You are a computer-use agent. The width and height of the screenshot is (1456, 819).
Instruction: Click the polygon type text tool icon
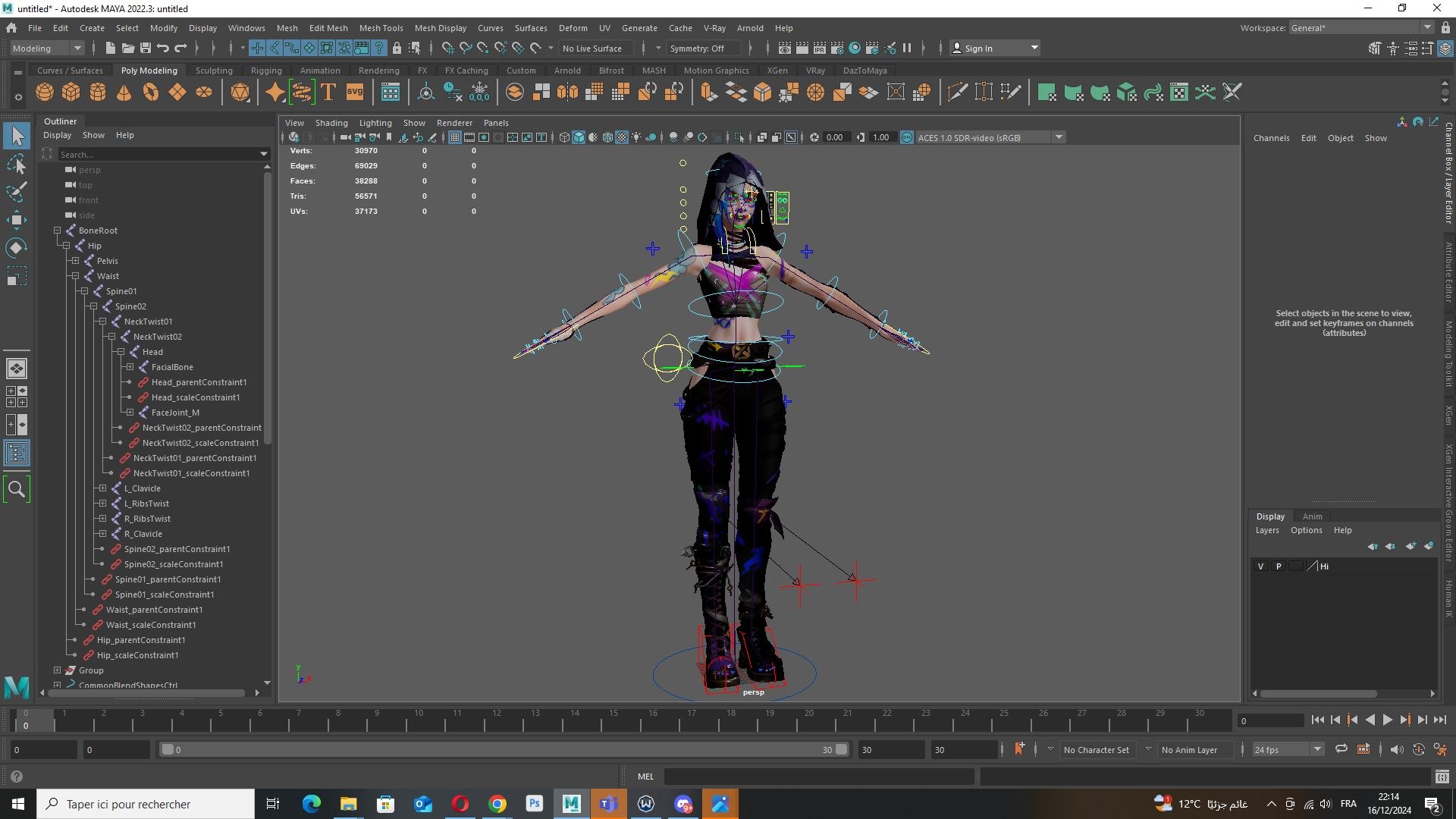tap(328, 93)
